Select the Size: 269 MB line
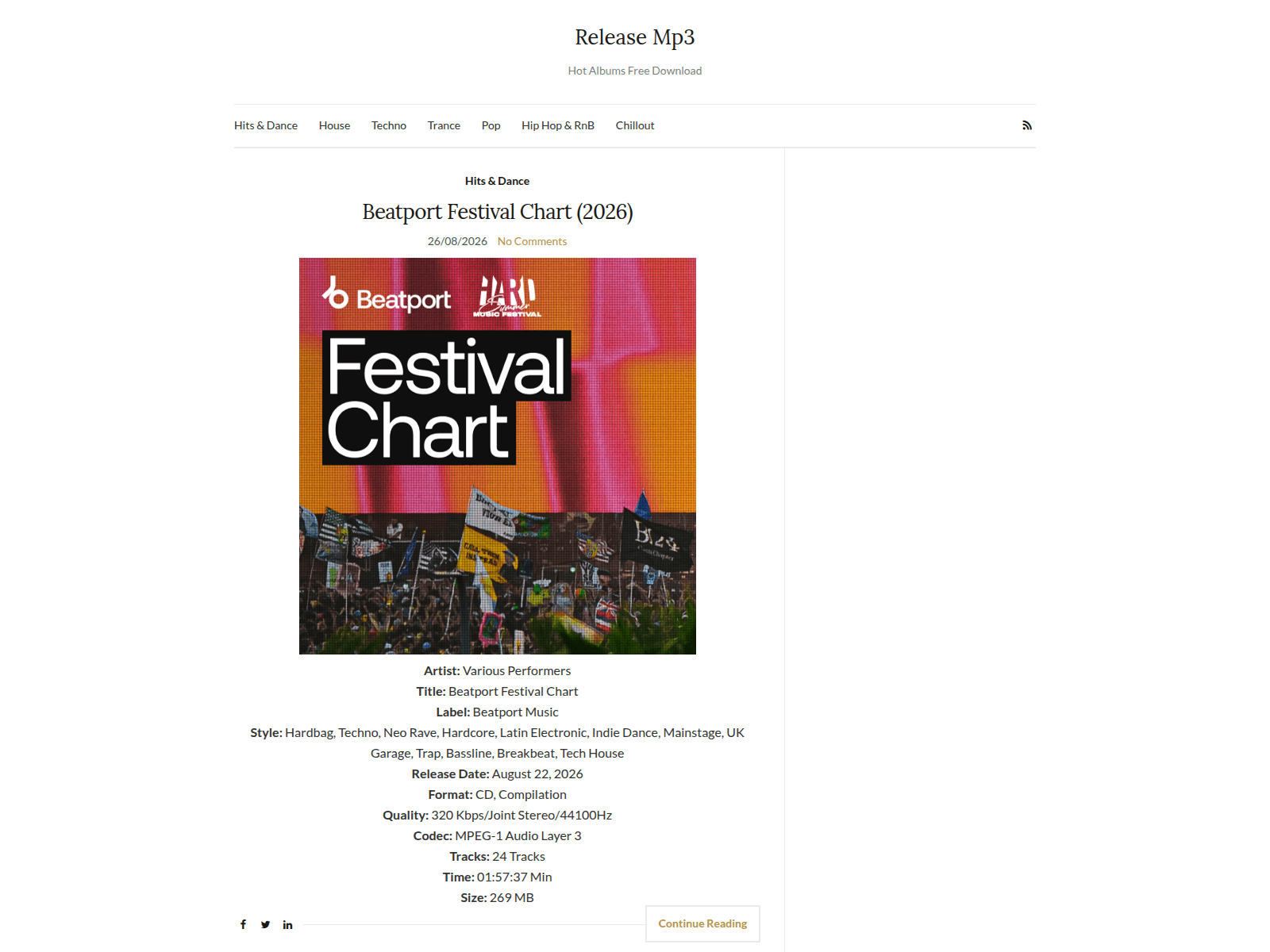1270x952 pixels. 498,897
